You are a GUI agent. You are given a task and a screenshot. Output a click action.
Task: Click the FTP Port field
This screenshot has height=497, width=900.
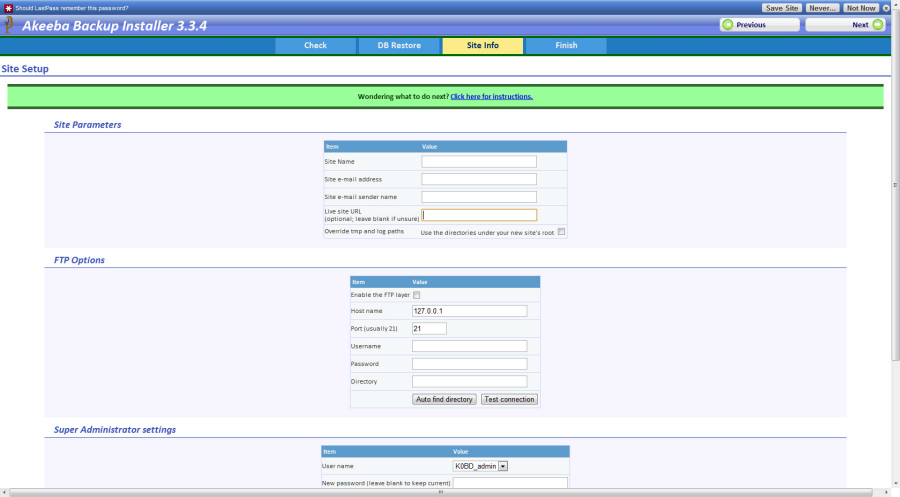point(429,329)
